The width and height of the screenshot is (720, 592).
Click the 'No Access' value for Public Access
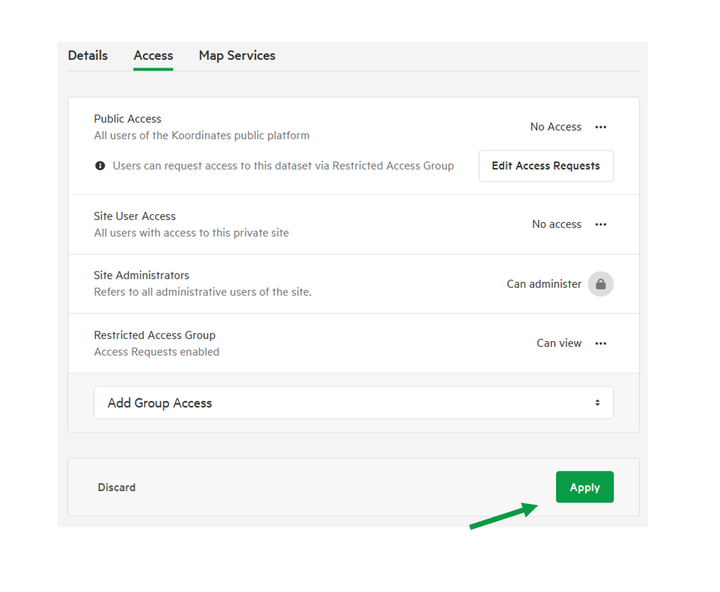click(x=556, y=127)
